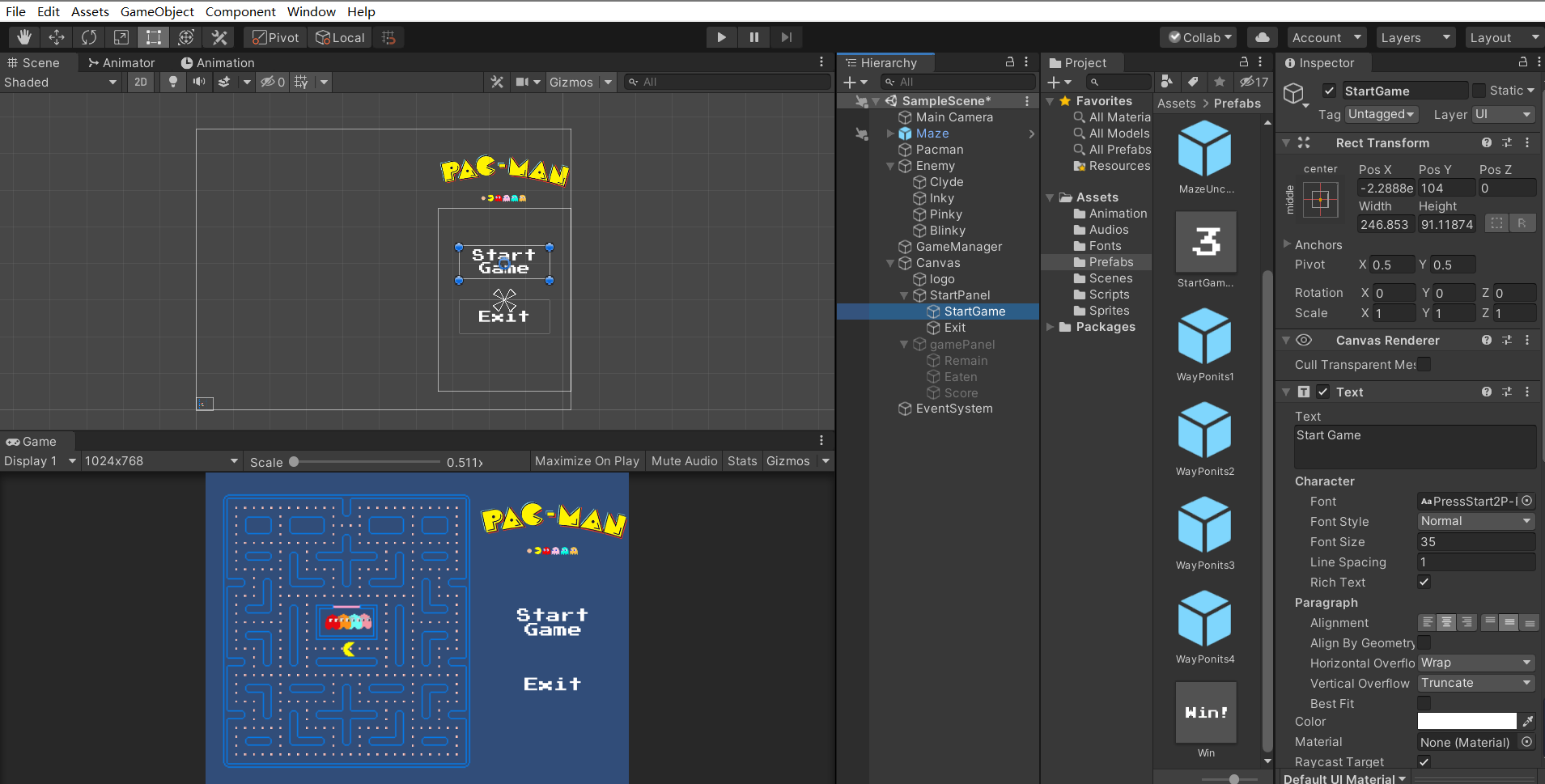Open Text component preset icon
This screenshot has width=1545, height=784.
(1507, 392)
